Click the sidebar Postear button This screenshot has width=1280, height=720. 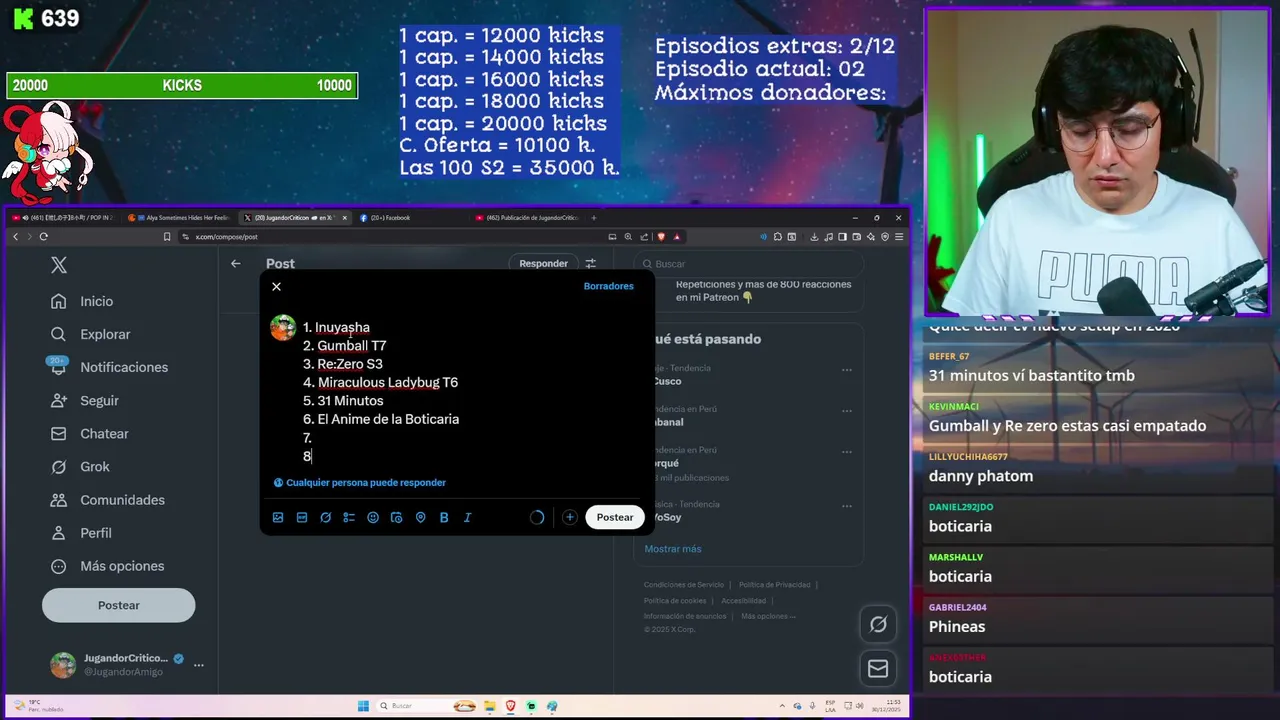coord(118,605)
